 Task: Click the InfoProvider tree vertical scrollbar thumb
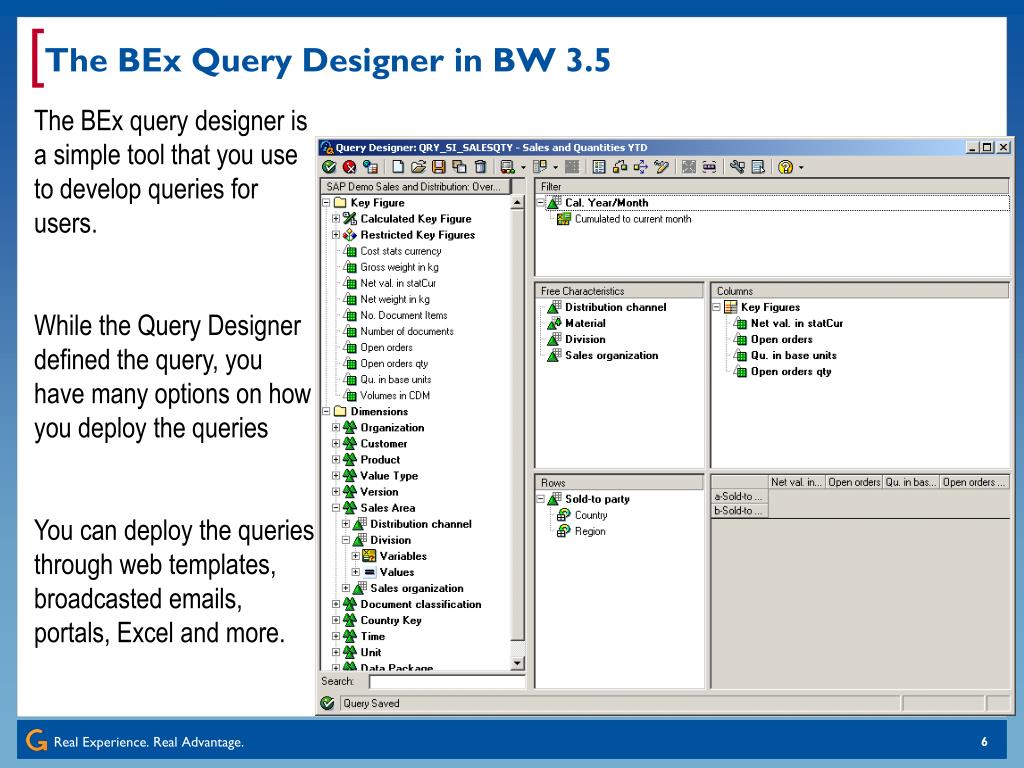[x=517, y=424]
